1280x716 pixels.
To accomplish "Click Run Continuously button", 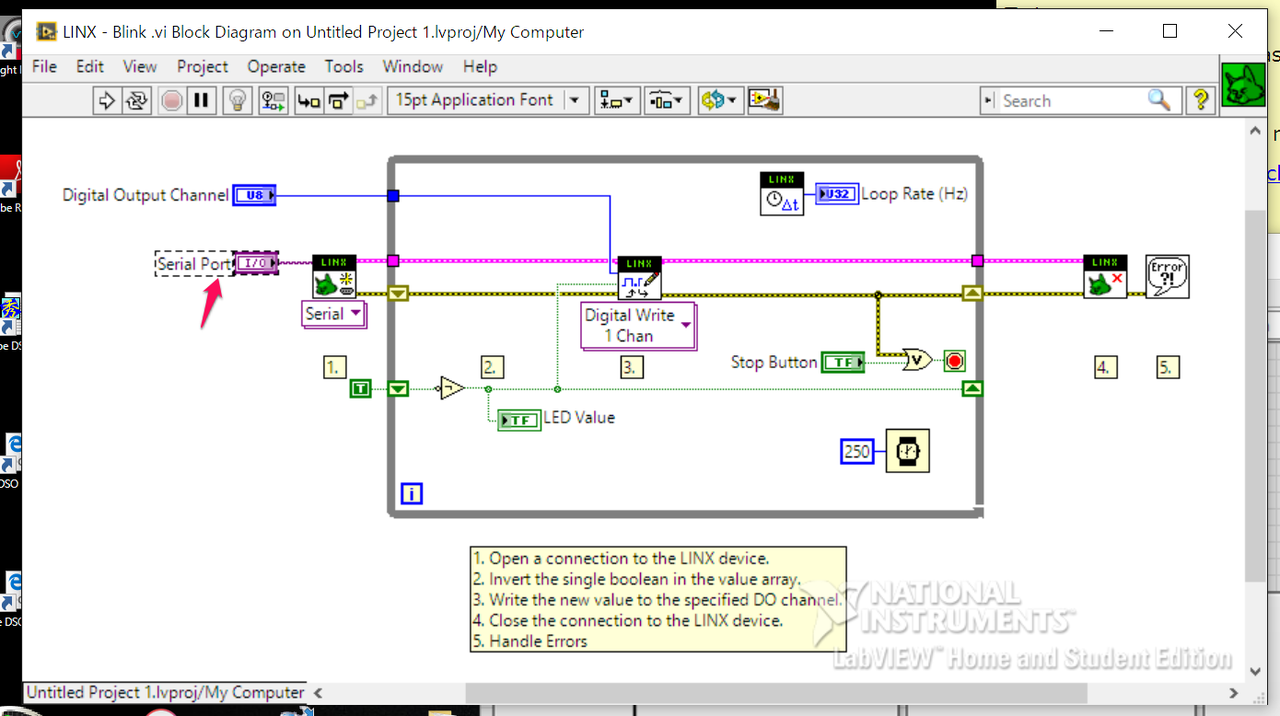I will (137, 100).
